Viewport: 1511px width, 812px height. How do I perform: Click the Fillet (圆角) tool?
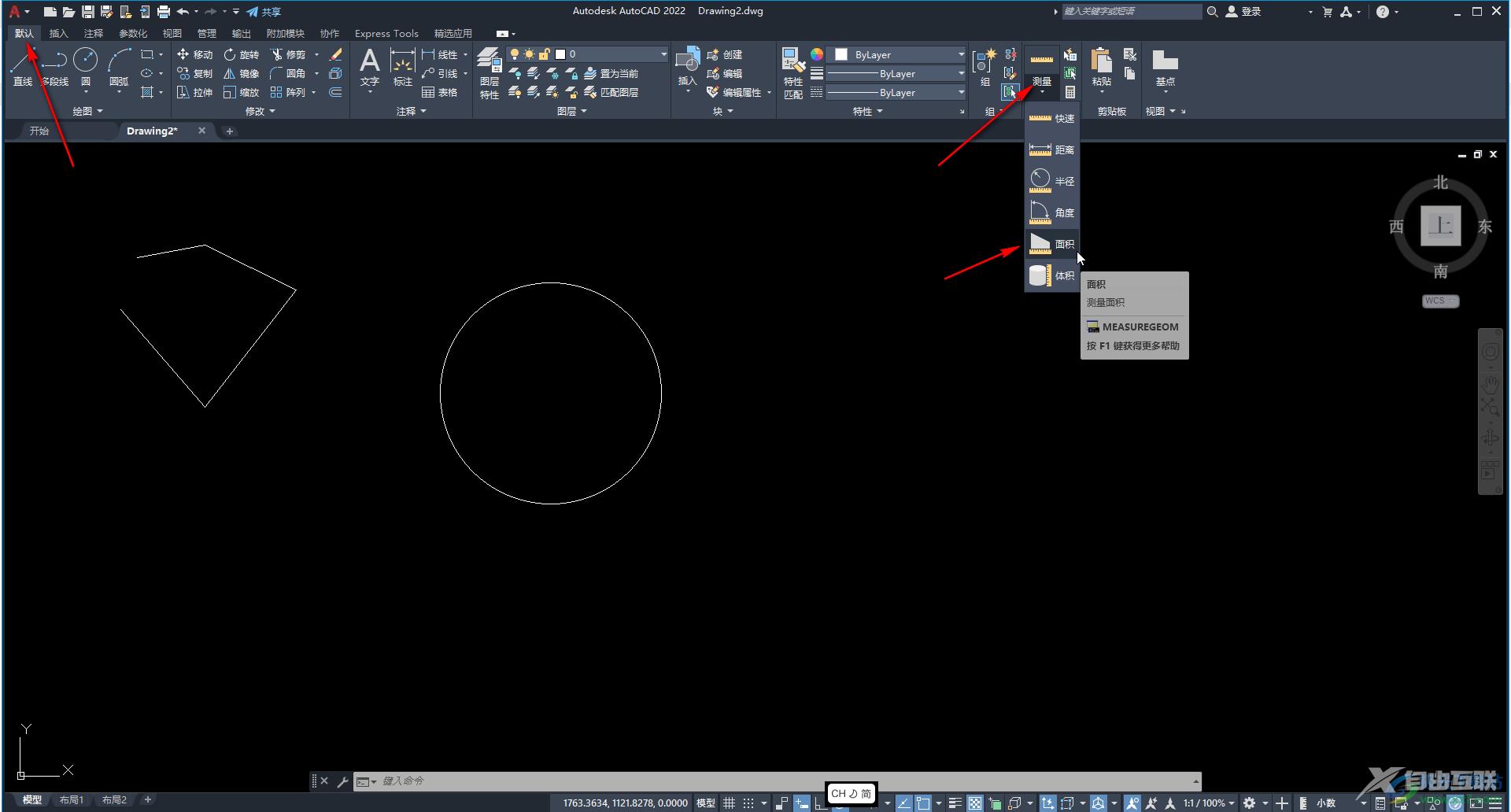288,73
